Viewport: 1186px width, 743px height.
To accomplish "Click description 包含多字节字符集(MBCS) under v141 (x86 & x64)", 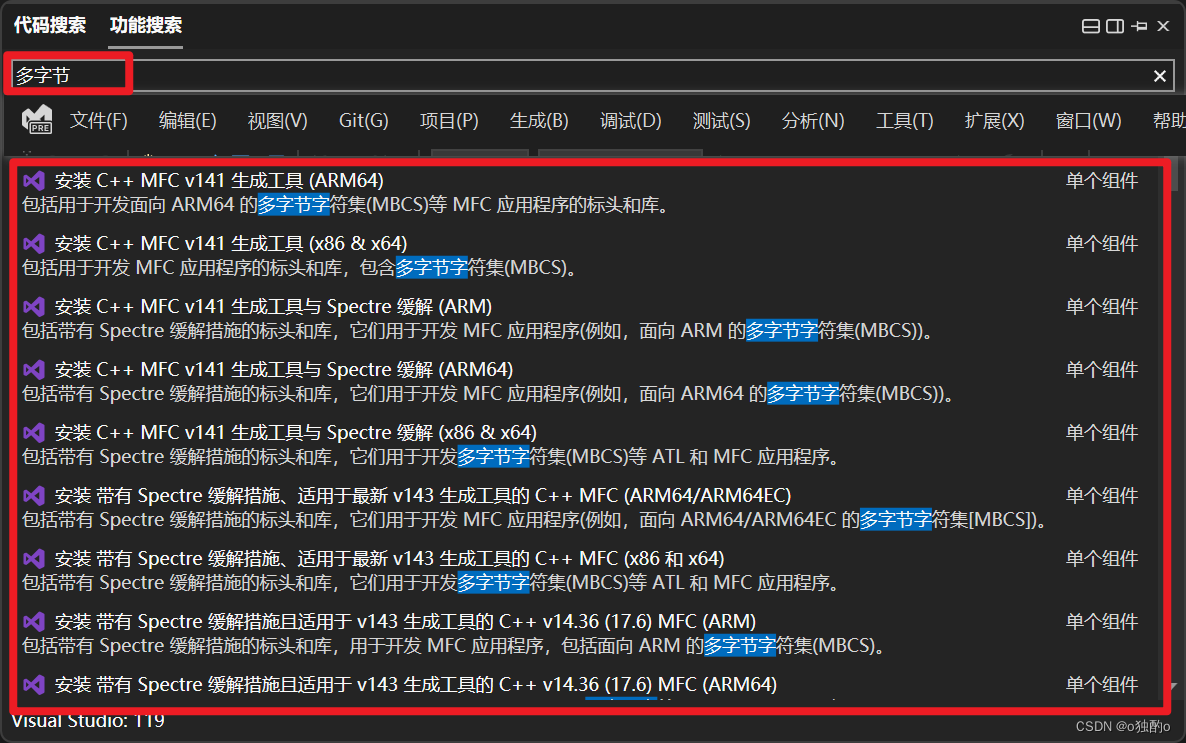I will [299, 267].
